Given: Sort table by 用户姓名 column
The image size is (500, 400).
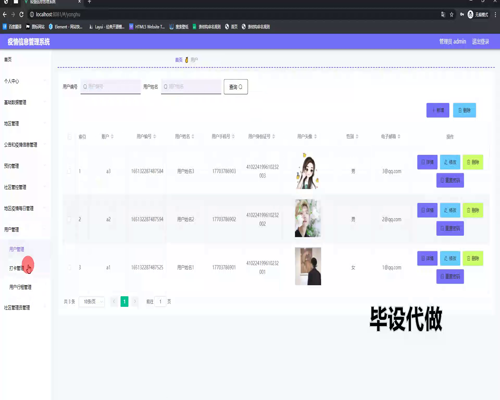Looking at the screenshot, I should tap(193, 136).
